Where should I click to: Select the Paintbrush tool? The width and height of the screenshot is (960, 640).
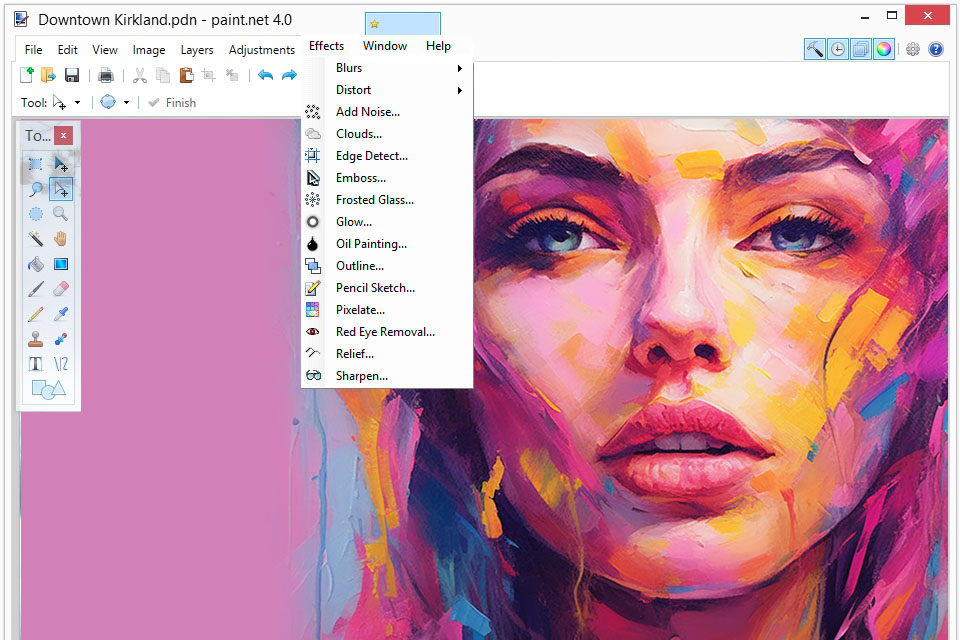[x=36, y=289]
